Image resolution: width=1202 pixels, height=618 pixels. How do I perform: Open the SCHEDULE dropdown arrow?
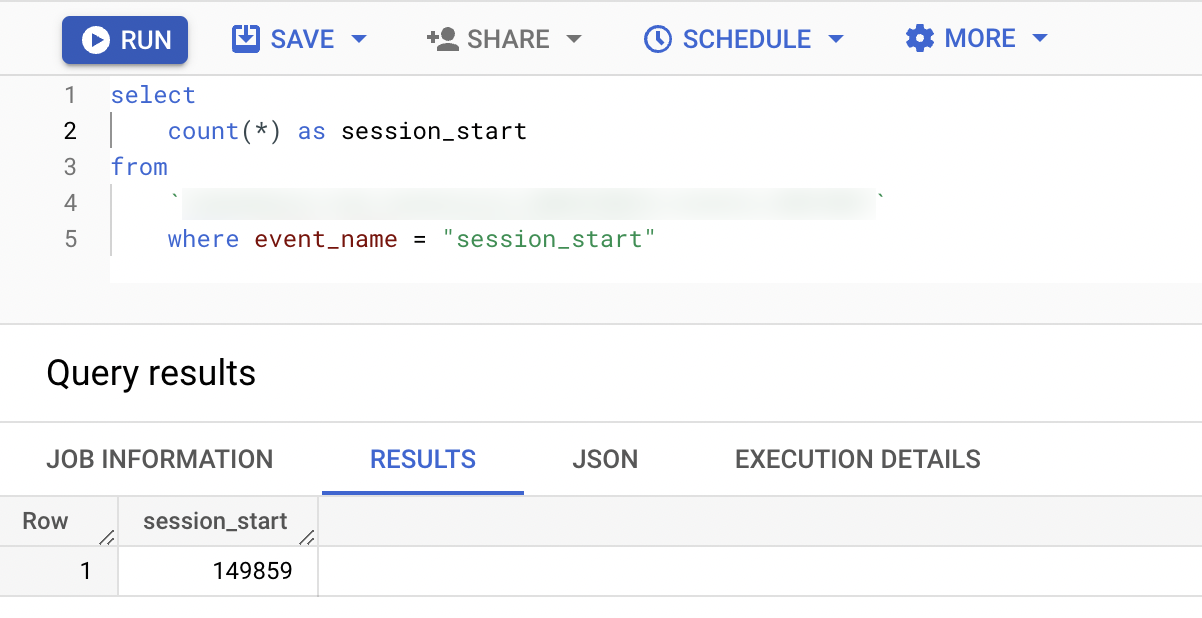[x=835, y=39]
